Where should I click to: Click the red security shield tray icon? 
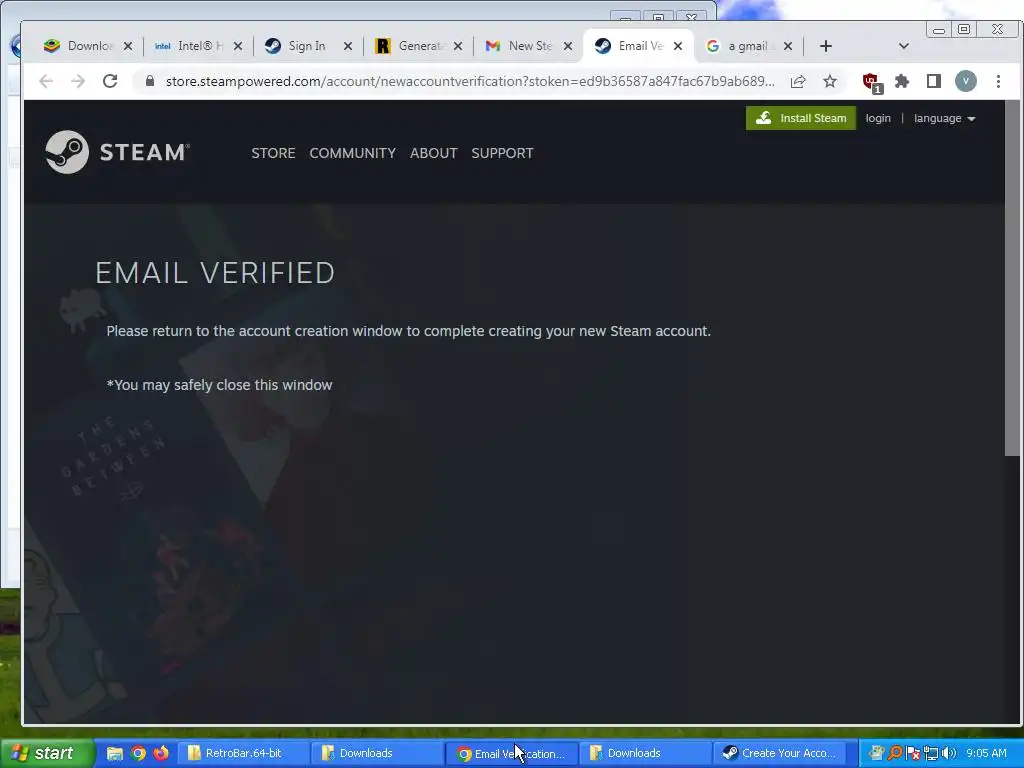coord(913,753)
